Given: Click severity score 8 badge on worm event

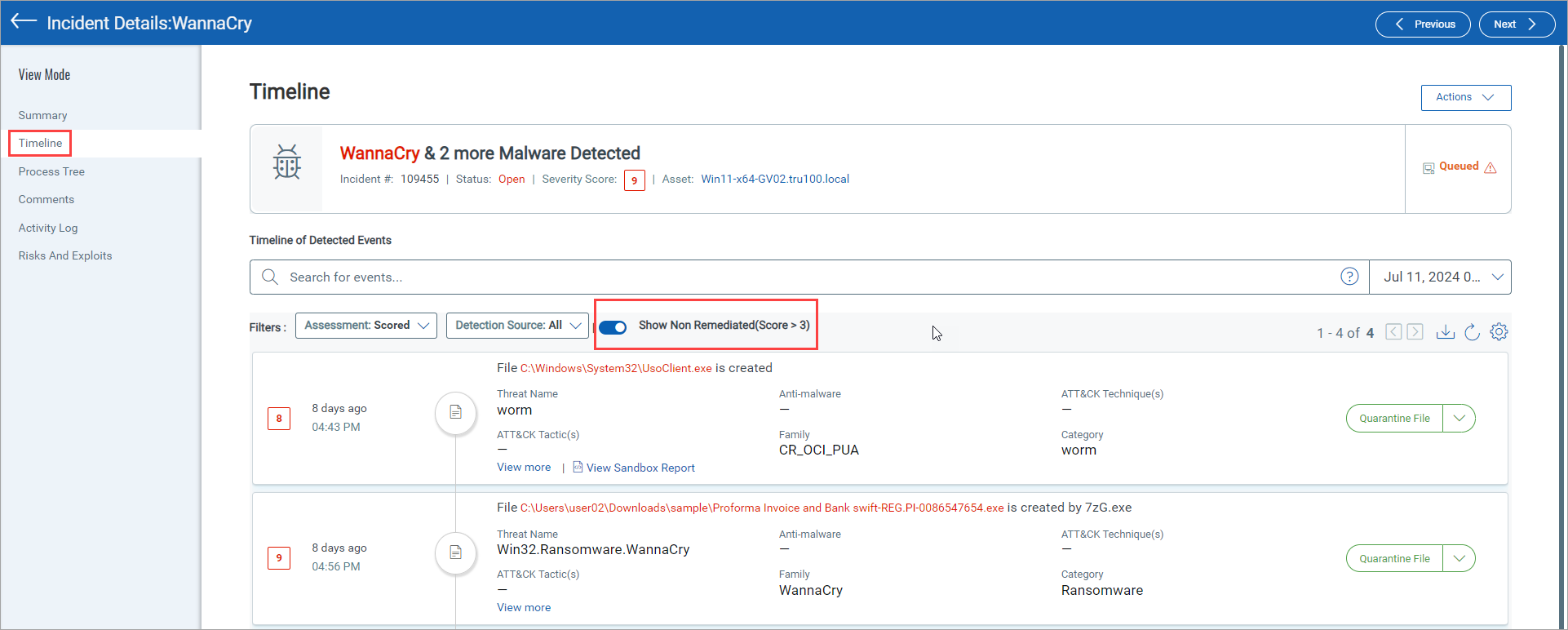Looking at the screenshot, I should tap(279, 418).
